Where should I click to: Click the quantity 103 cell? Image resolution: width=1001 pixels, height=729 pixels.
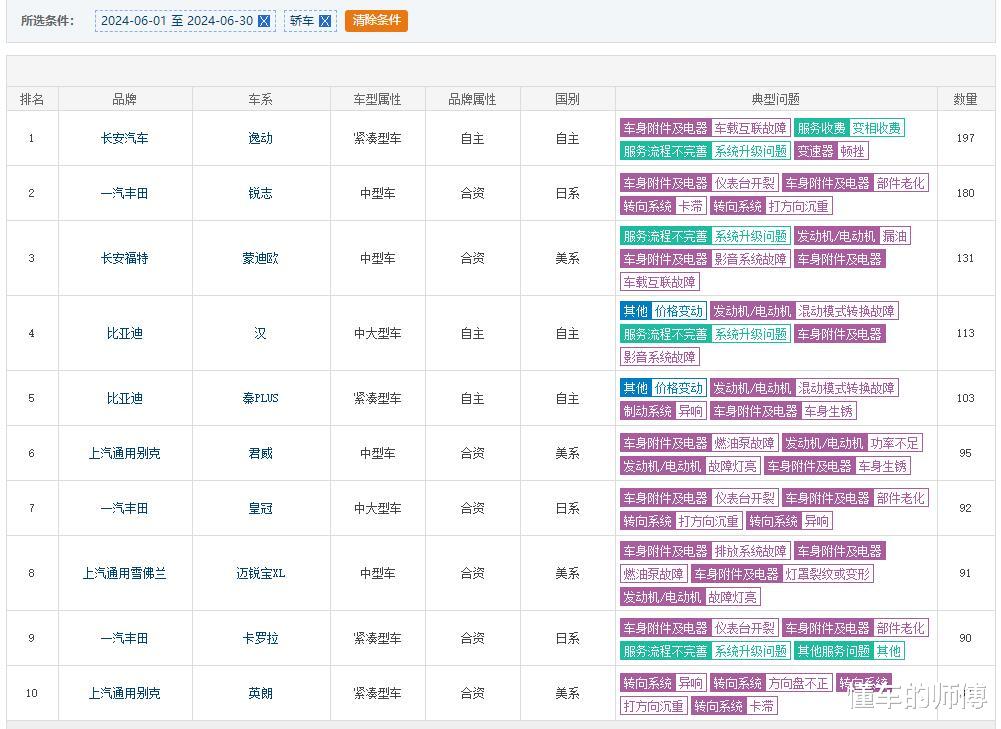click(x=965, y=398)
